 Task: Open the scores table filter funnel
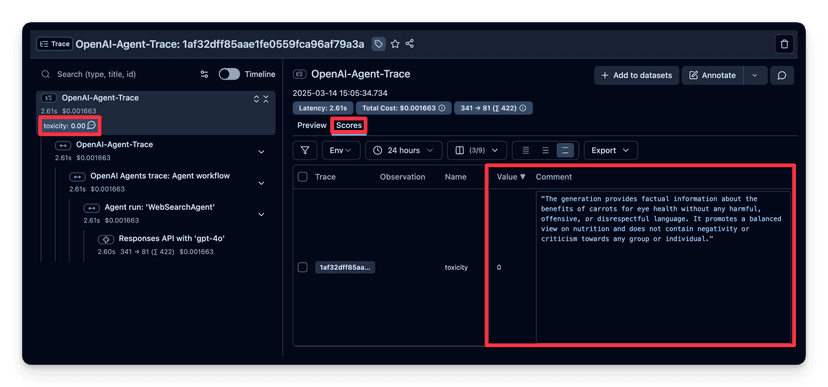pos(305,150)
